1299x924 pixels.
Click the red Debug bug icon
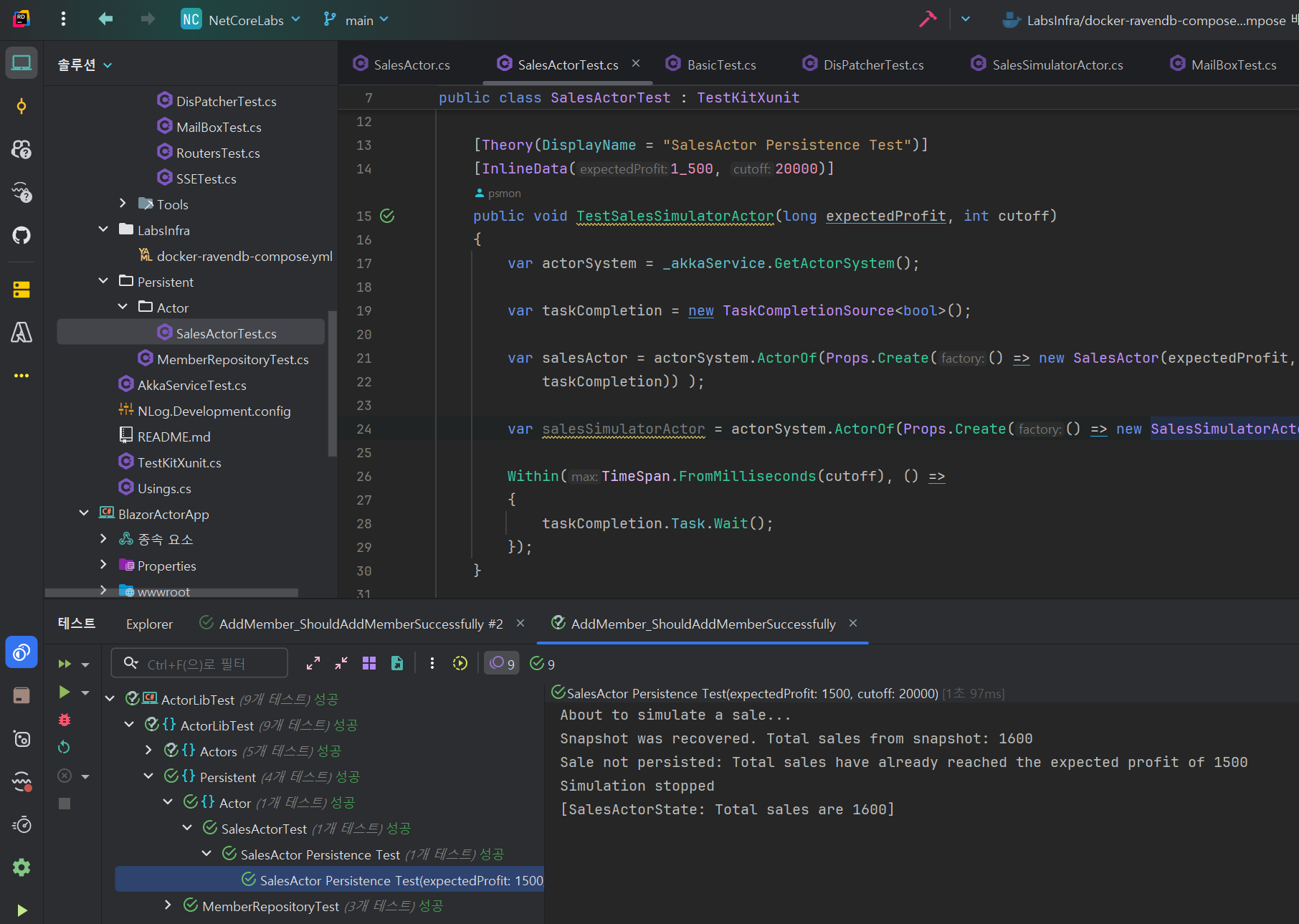coord(65,720)
